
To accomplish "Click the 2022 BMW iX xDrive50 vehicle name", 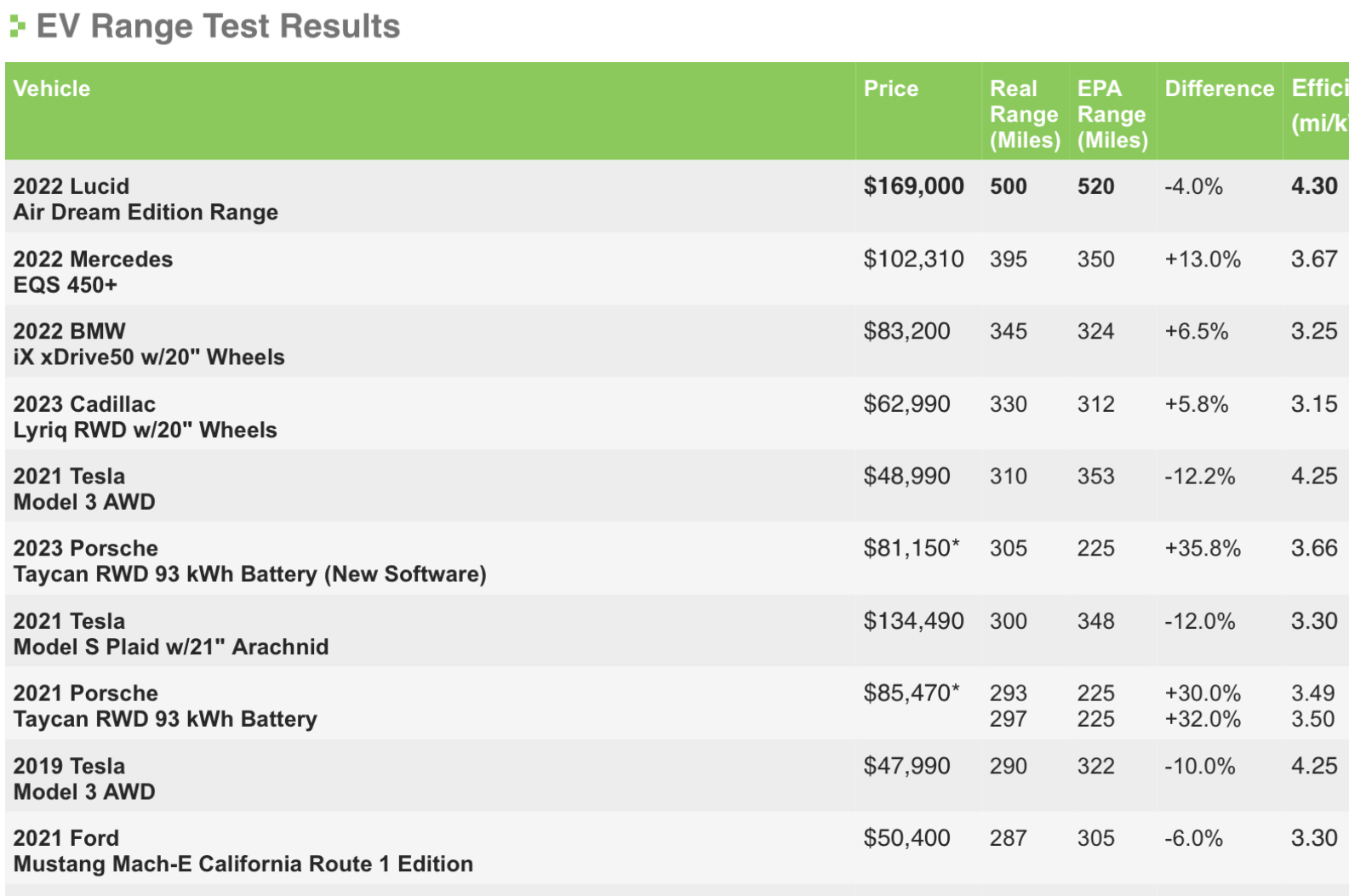I will pyautogui.click(x=149, y=344).
